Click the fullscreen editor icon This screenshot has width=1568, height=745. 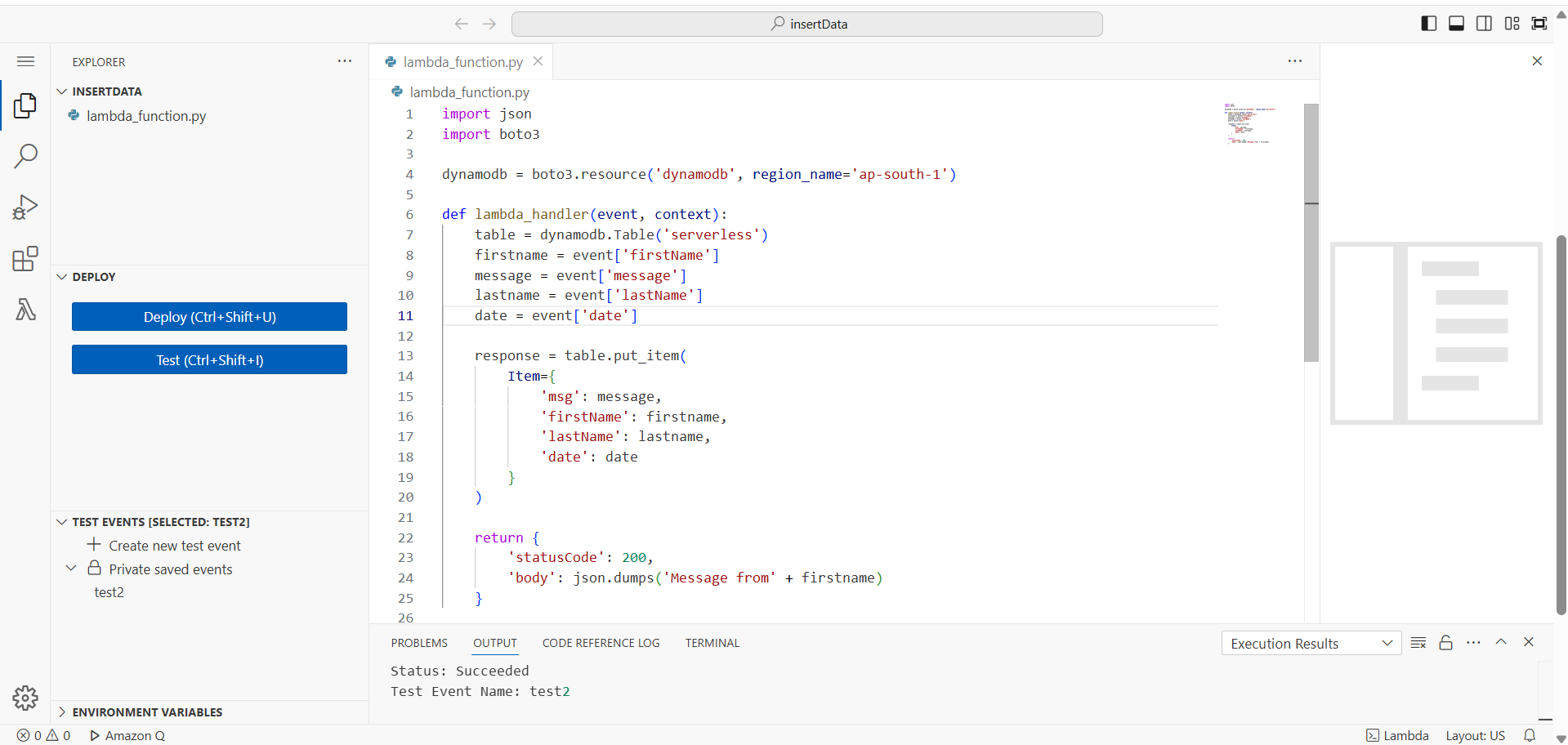point(1539,24)
